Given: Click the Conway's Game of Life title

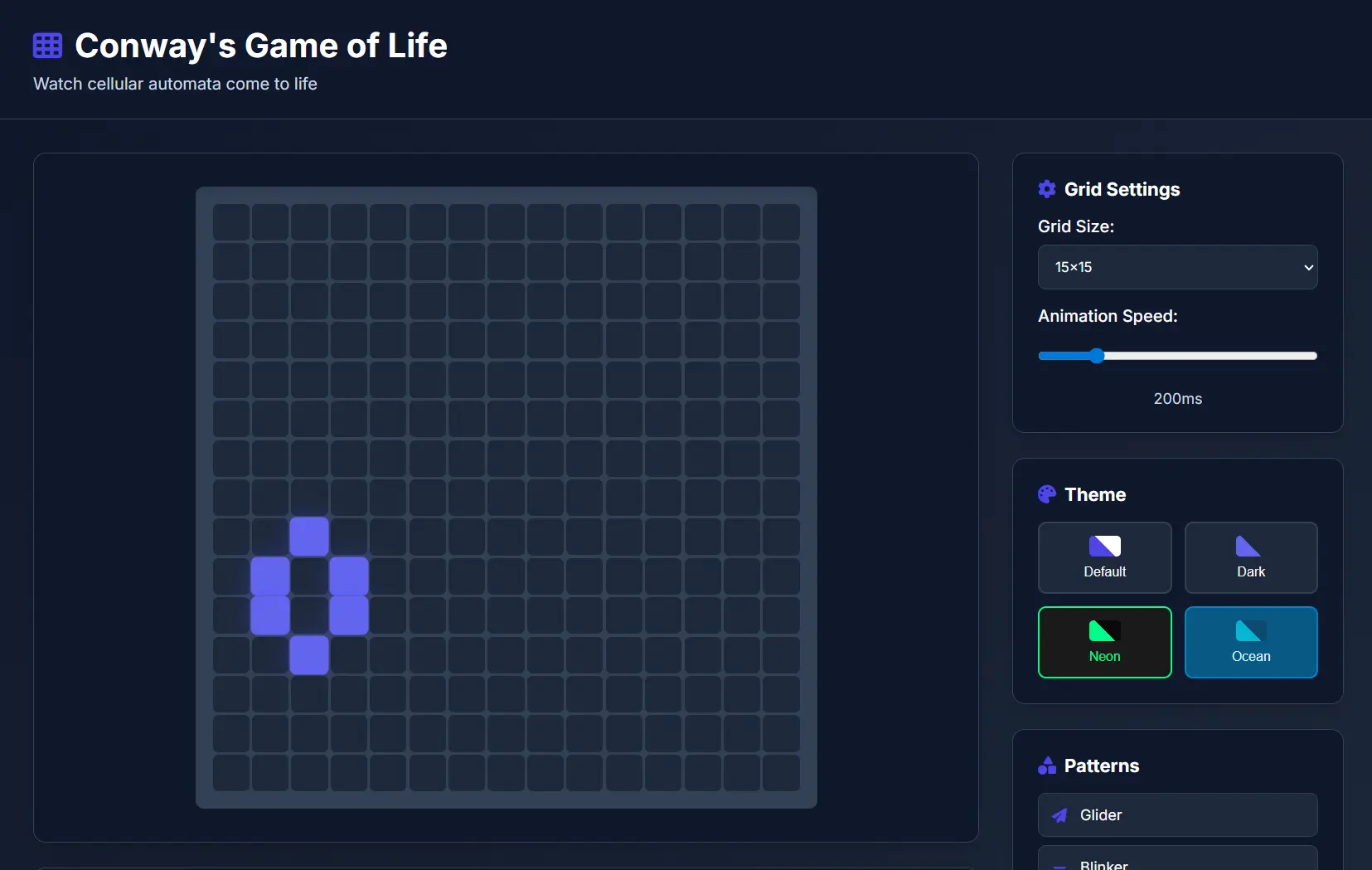Looking at the screenshot, I should [x=261, y=46].
